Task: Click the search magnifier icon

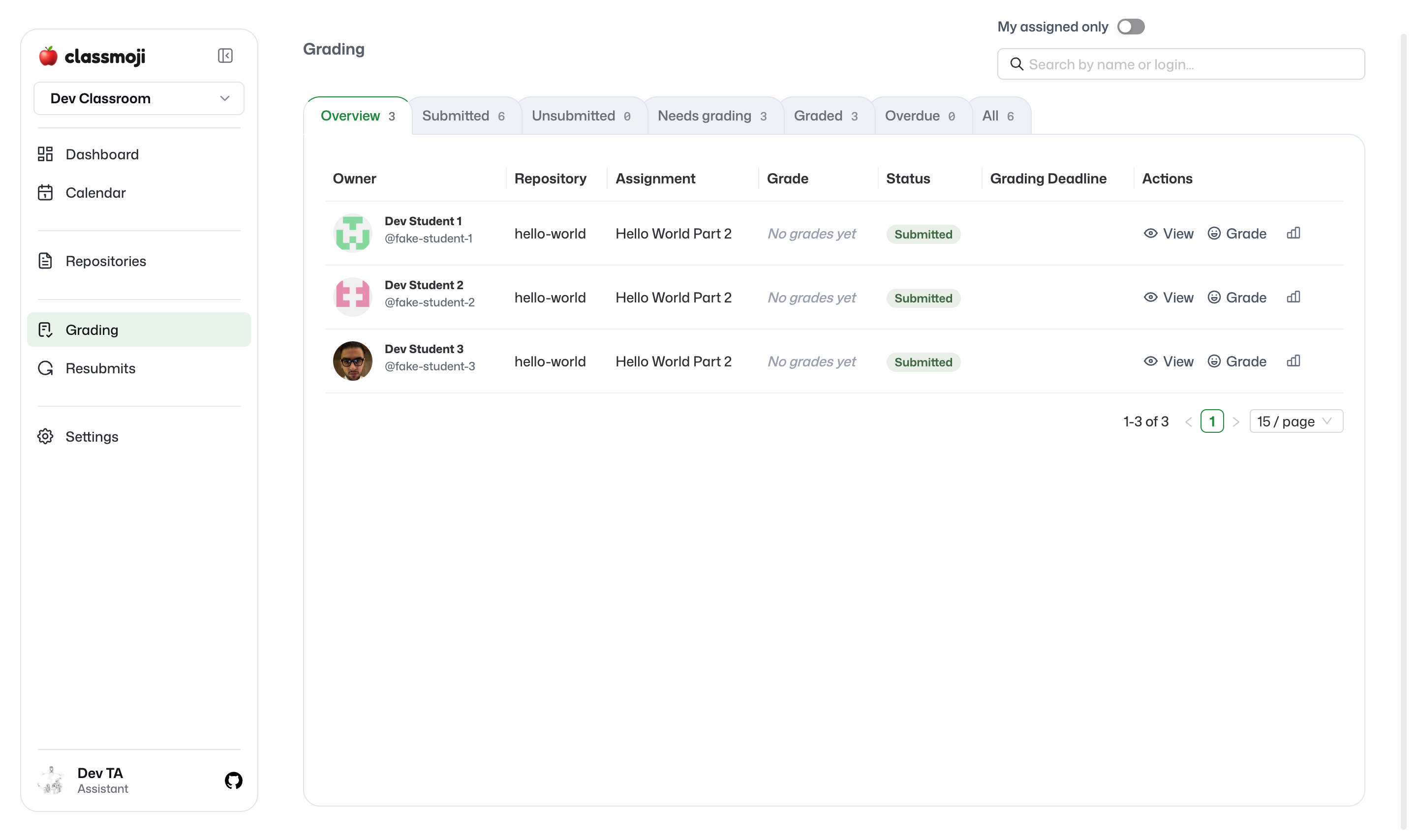Action: coord(1017,64)
